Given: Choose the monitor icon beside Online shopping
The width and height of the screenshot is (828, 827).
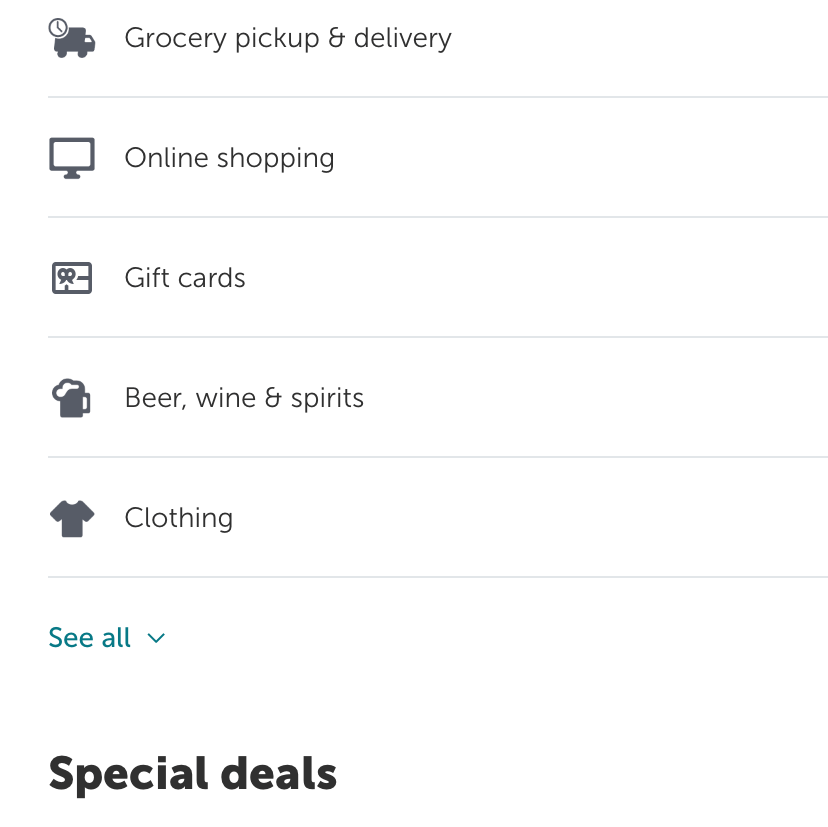Looking at the screenshot, I should coord(70,157).
